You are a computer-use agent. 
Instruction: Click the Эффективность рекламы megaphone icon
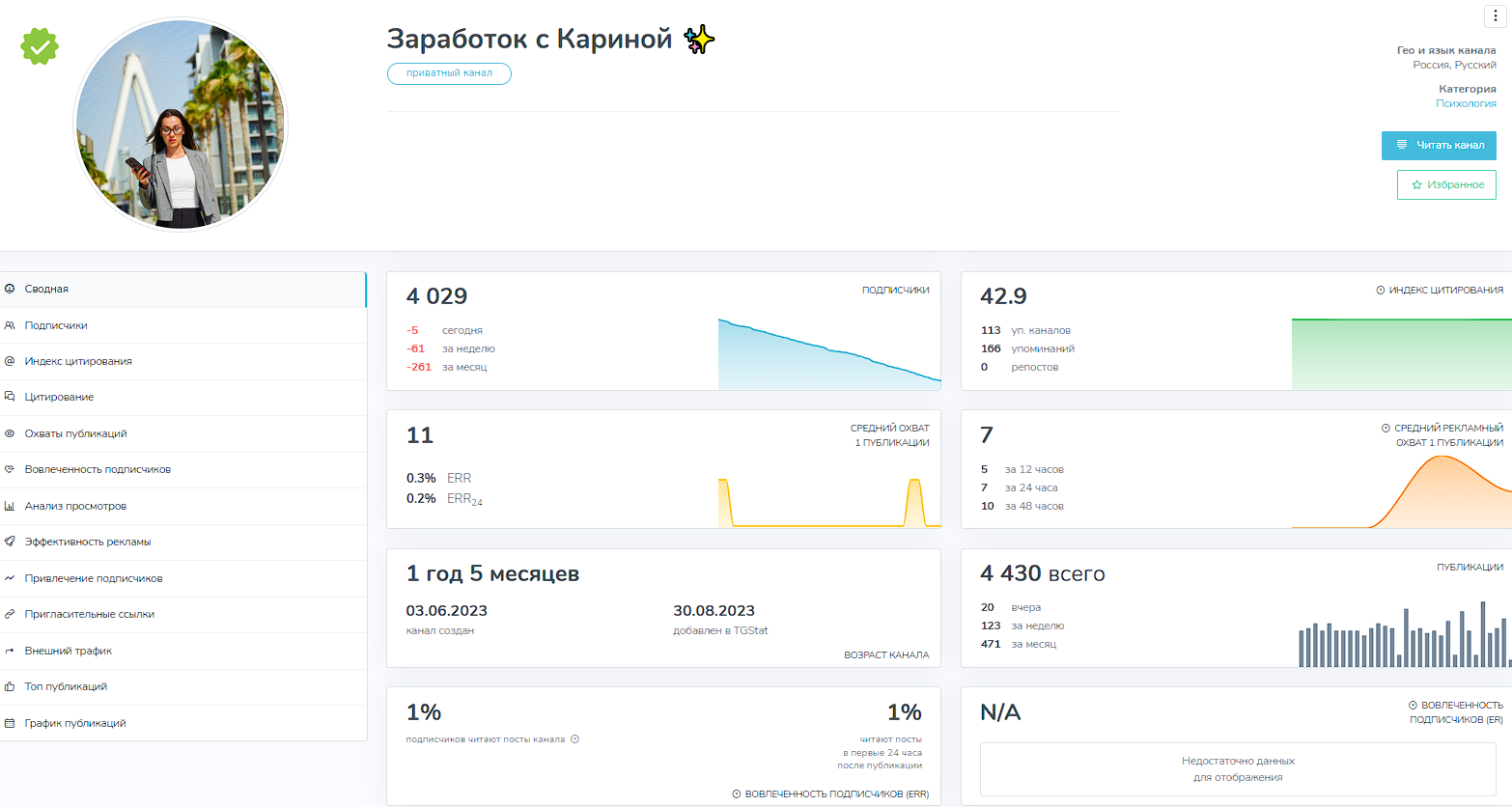click(10, 542)
